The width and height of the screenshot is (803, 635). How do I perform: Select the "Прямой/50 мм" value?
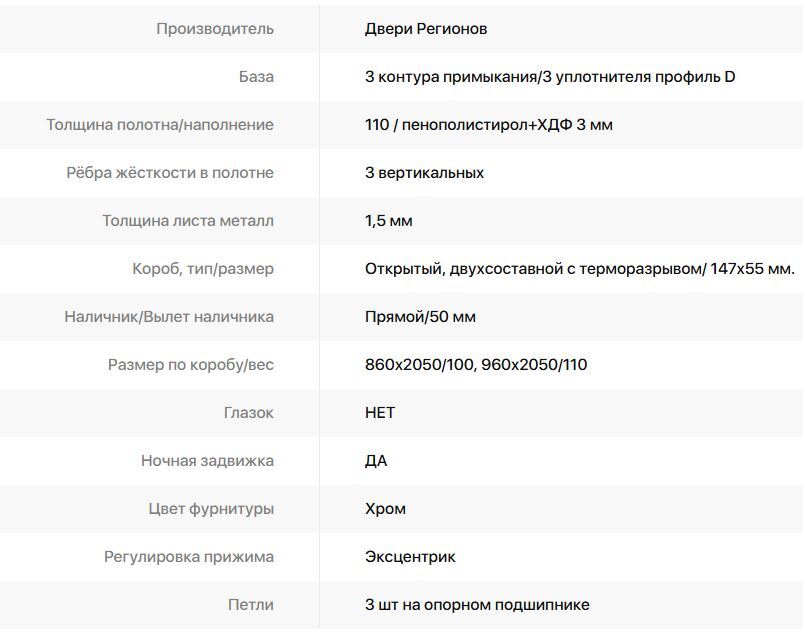[420, 317]
